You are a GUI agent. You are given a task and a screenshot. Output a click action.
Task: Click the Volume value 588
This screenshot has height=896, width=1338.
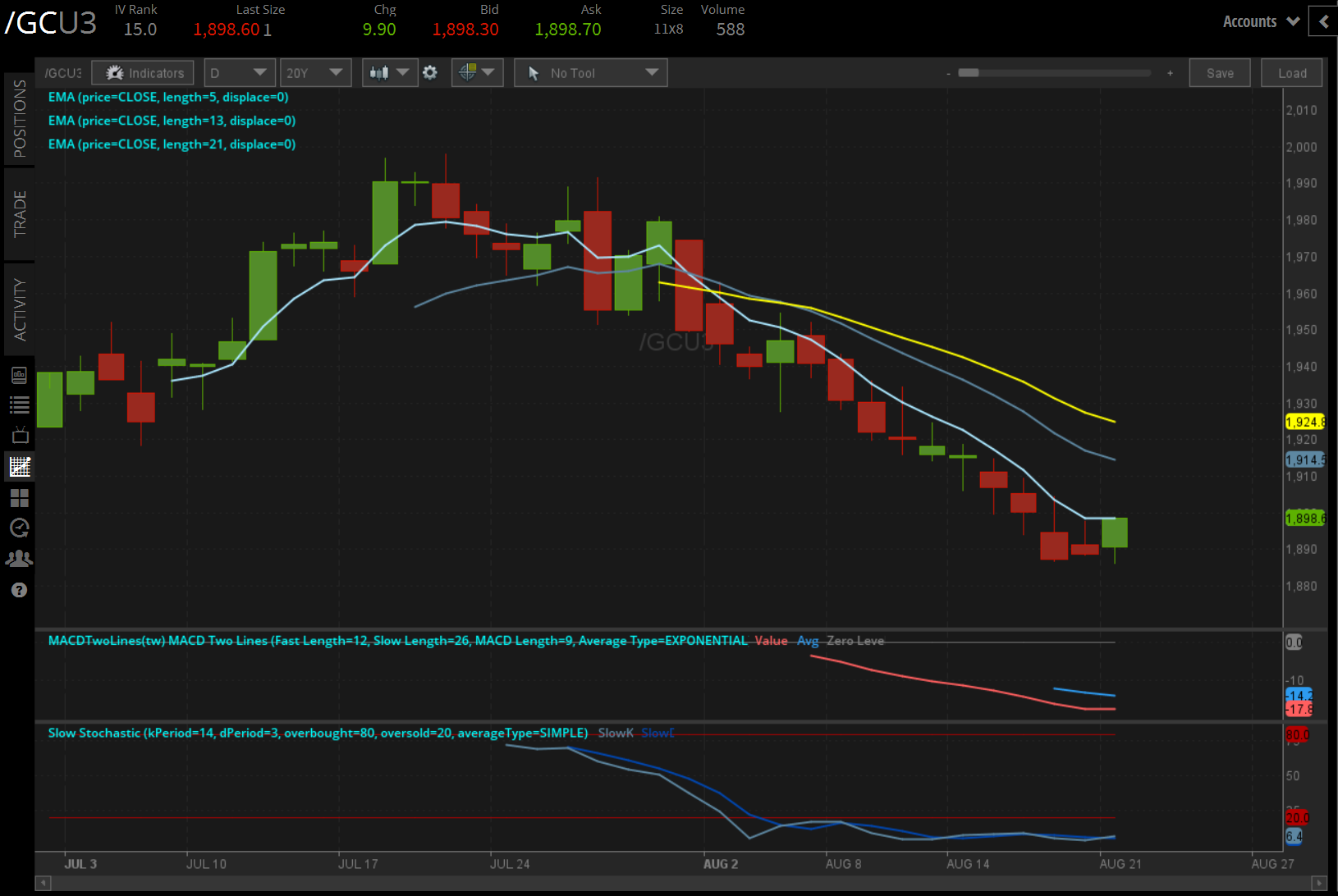click(x=731, y=30)
